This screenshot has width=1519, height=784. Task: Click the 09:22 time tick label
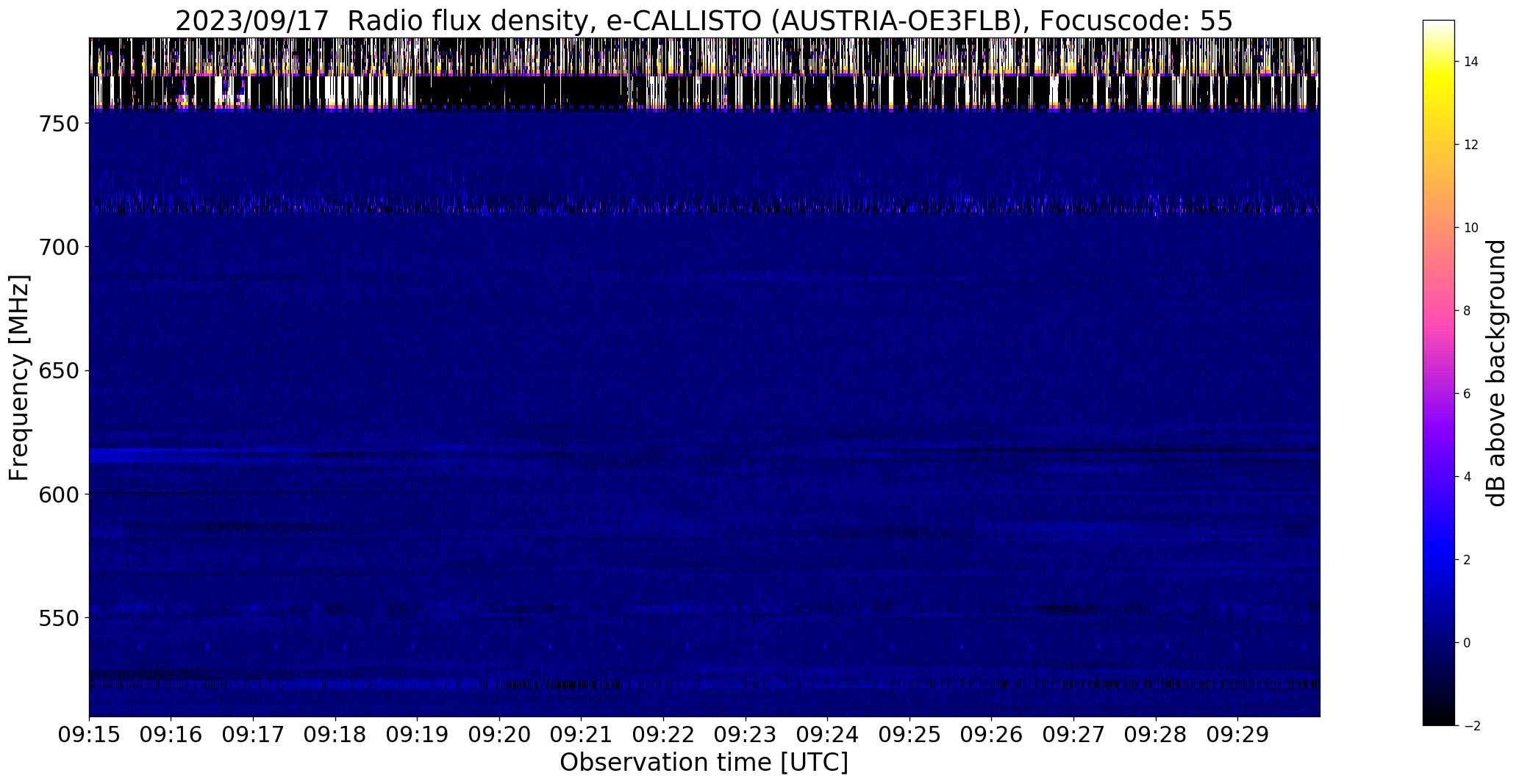pyautogui.click(x=663, y=736)
